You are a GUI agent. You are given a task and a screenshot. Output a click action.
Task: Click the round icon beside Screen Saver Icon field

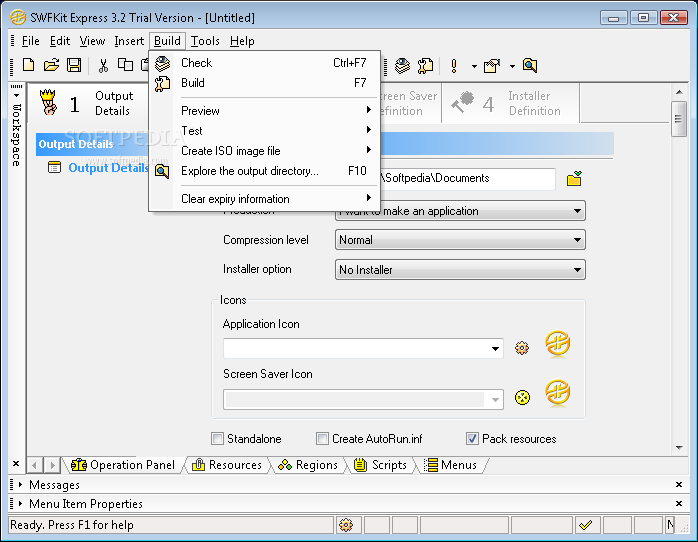[522, 397]
